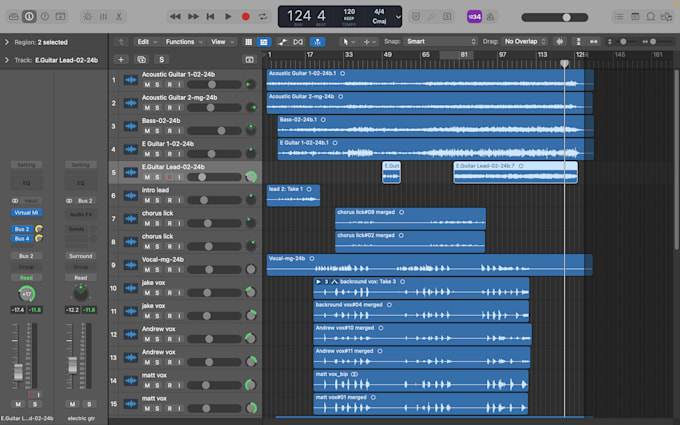Image resolution: width=680 pixels, height=425 pixels.
Task: Solo the Bass-02-24b track
Action: click(157, 131)
